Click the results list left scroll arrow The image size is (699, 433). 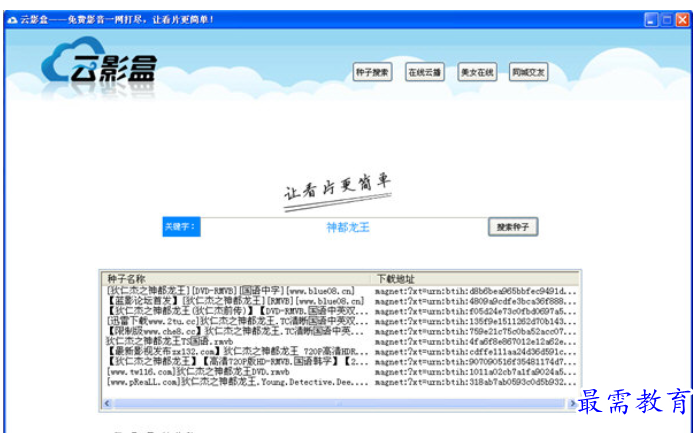tap(107, 404)
